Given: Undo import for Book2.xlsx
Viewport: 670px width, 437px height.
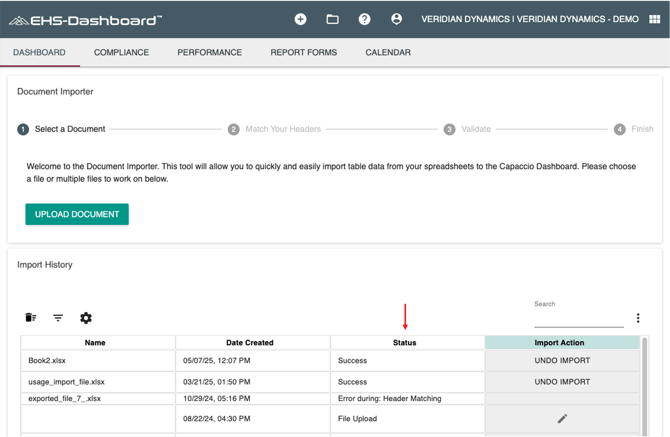Looking at the screenshot, I should [562, 361].
